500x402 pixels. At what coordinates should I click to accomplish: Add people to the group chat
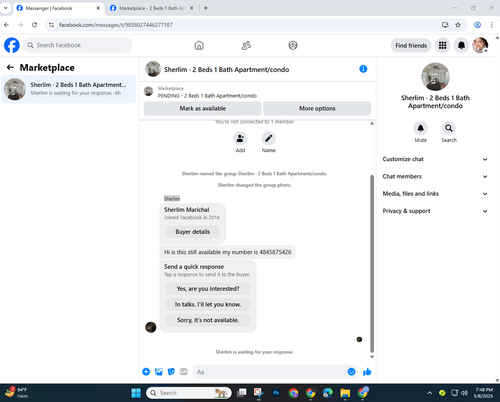click(x=240, y=138)
